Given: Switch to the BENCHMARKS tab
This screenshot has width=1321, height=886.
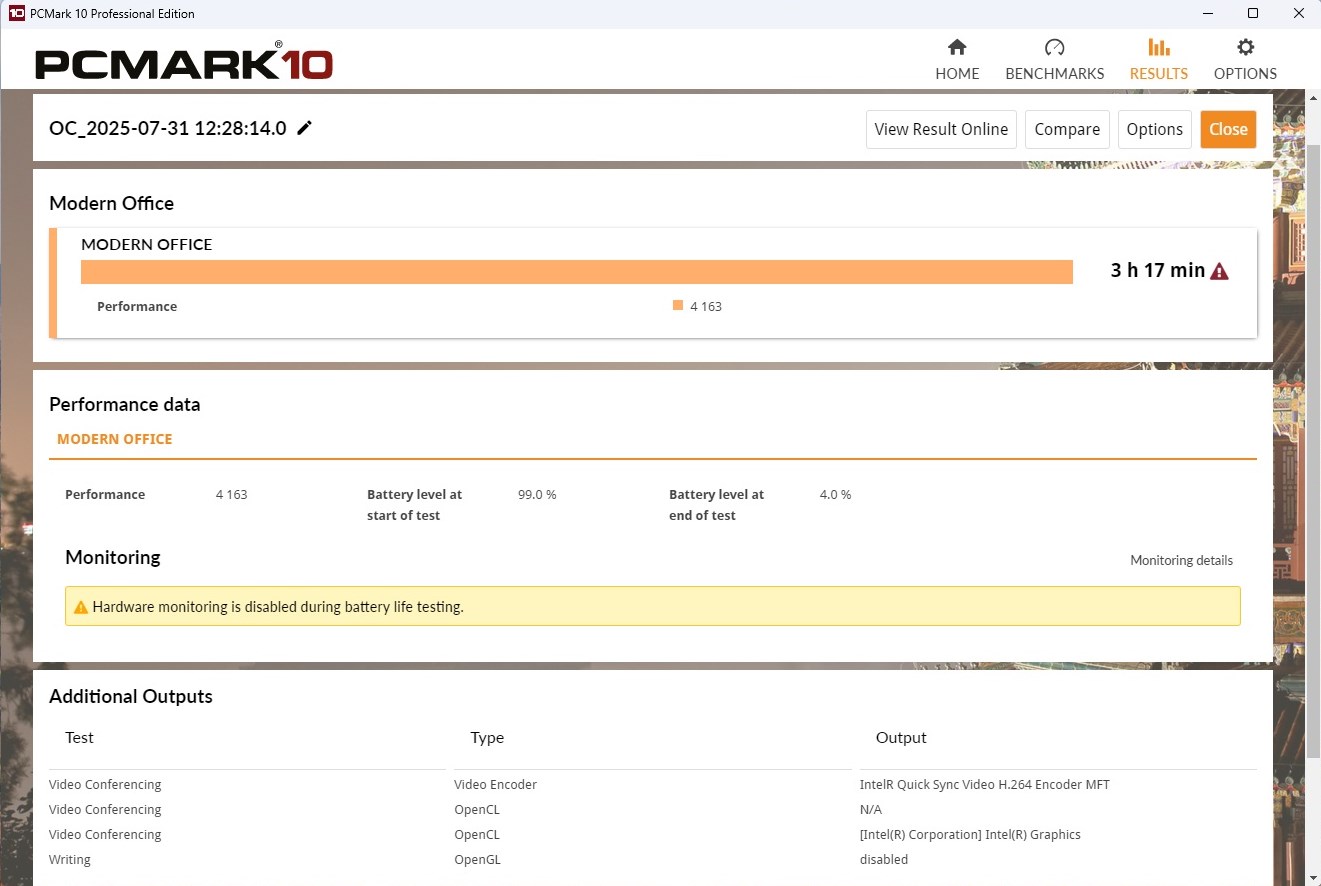Looking at the screenshot, I should (x=1054, y=60).
